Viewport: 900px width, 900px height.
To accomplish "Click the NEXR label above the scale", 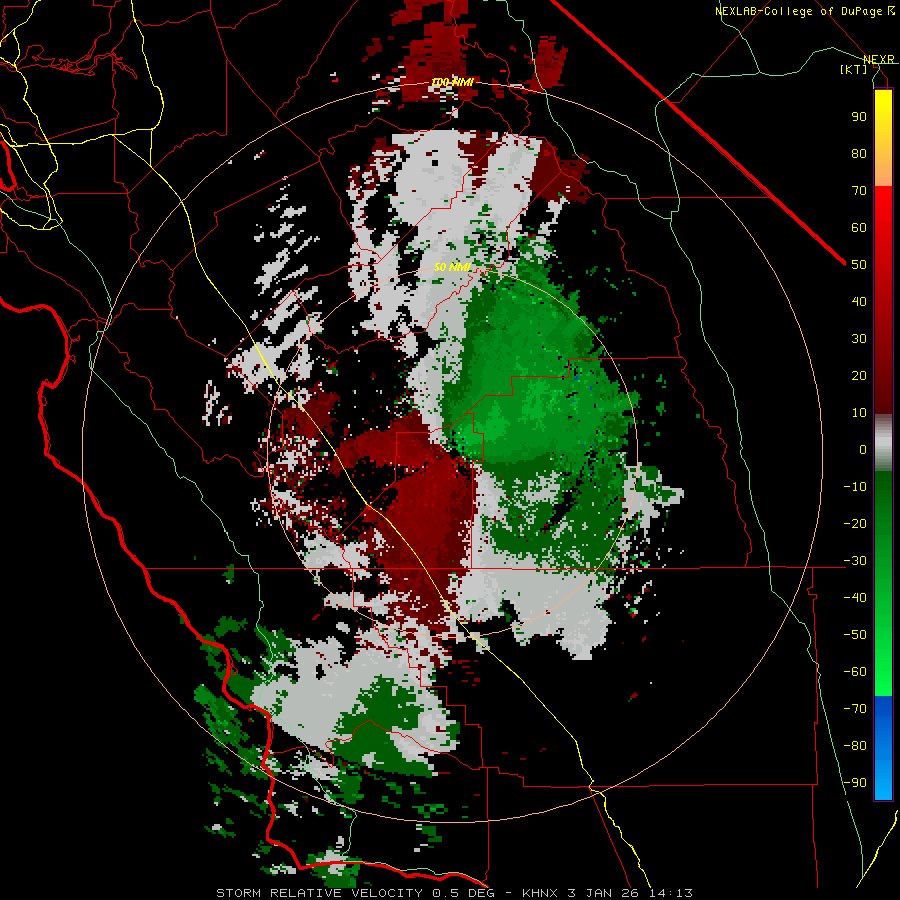I will click(878, 59).
